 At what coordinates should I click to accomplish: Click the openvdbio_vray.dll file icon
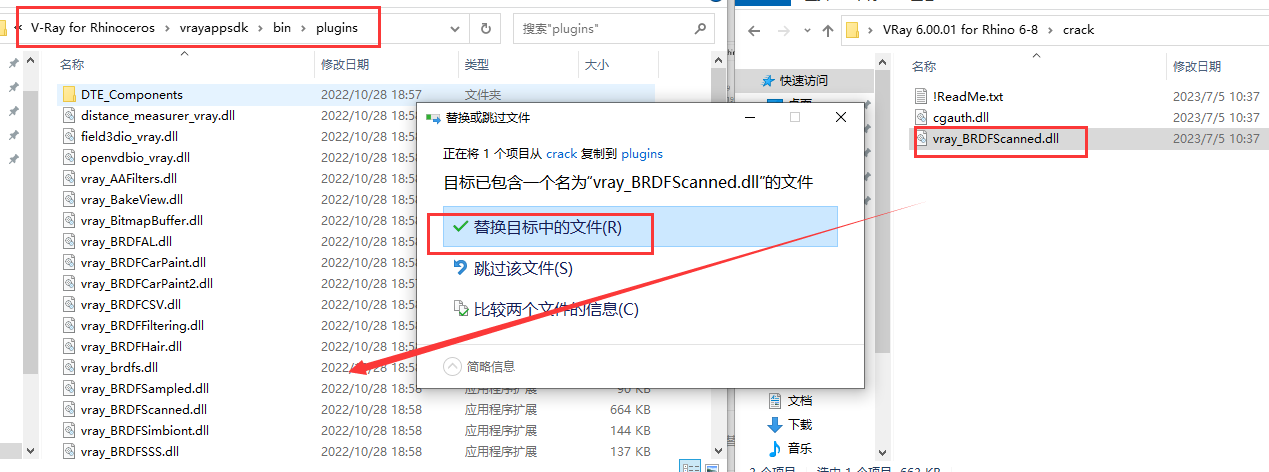(x=69, y=157)
